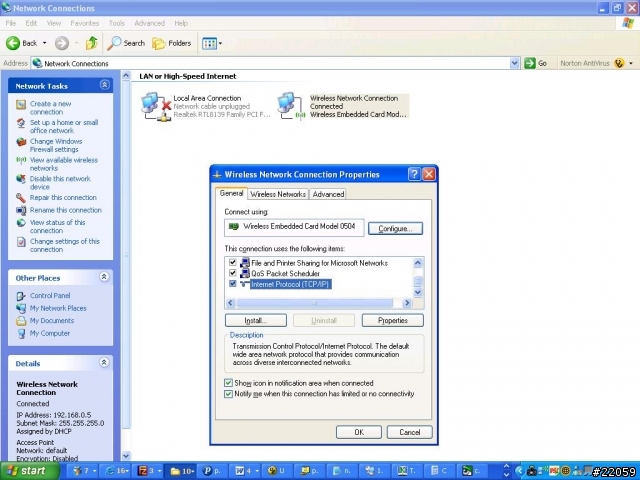Click the Back arrow icon
Viewport: 640px width, 480px height.
click(x=13, y=43)
